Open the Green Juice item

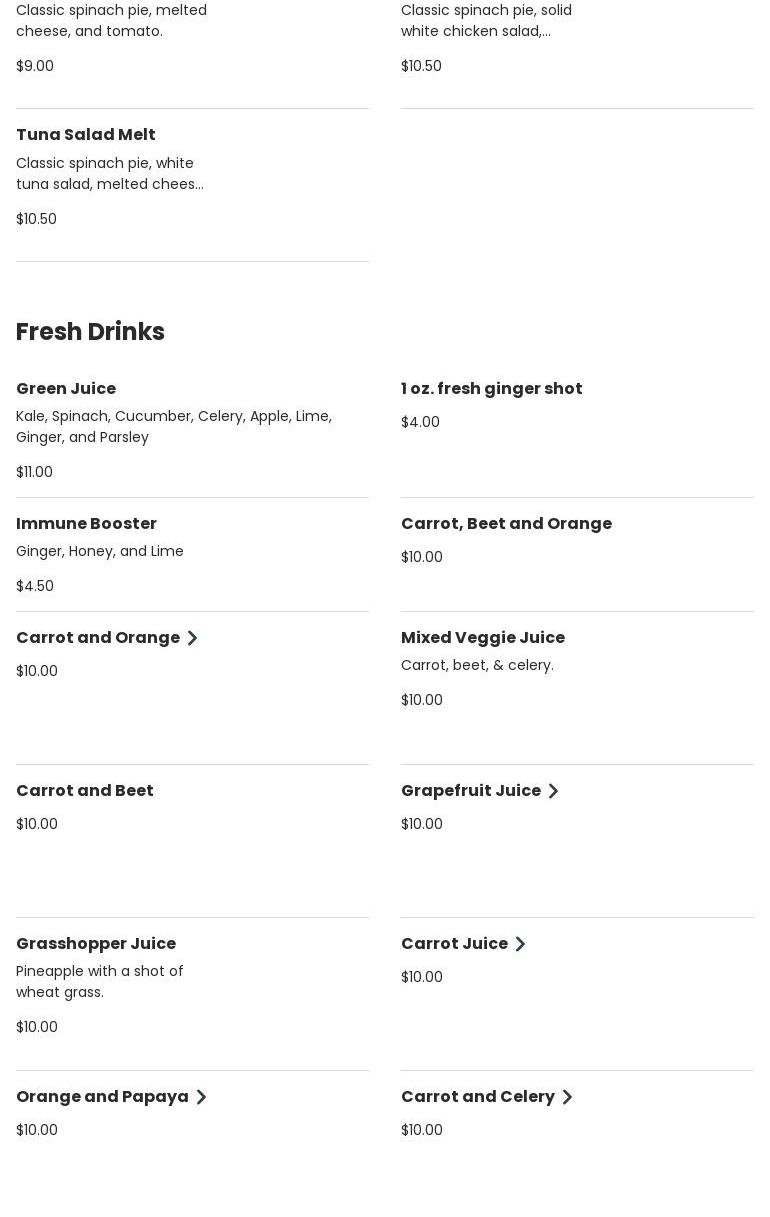[66, 388]
